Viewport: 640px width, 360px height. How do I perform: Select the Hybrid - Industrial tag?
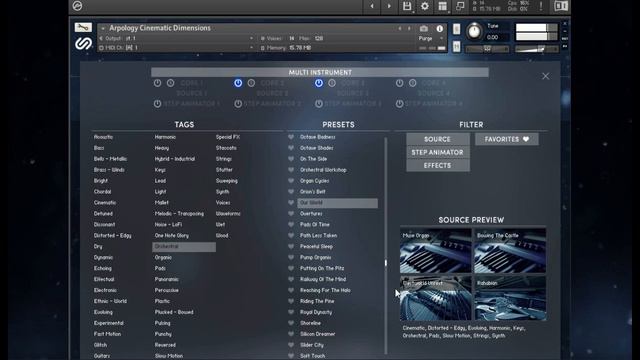175,159
